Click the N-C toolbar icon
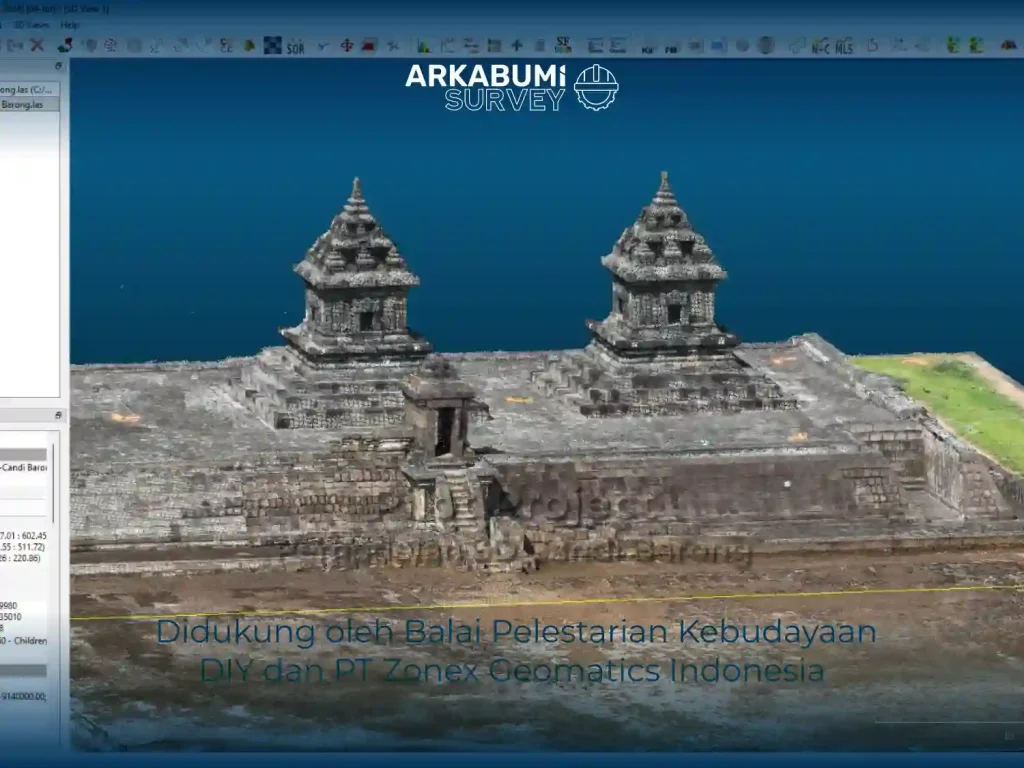The image size is (1024, 768). point(820,46)
